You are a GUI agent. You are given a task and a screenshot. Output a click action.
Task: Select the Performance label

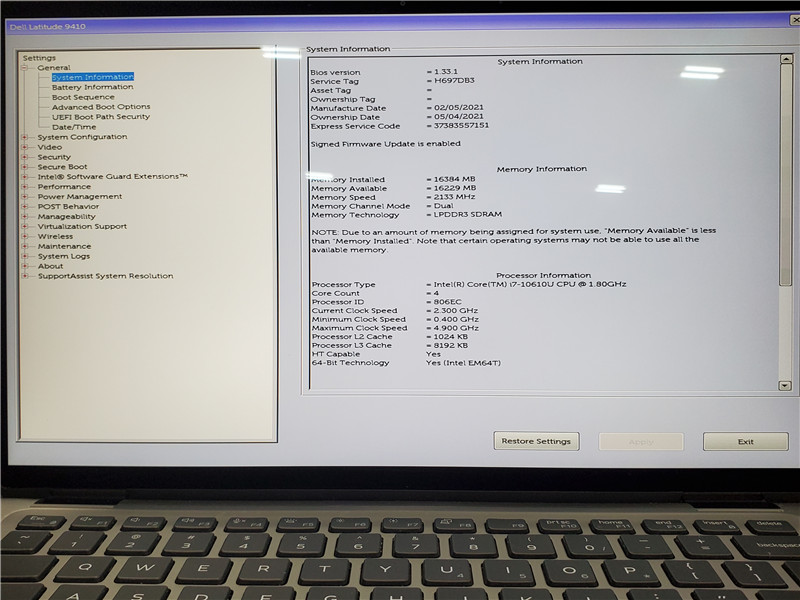tap(64, 187)
